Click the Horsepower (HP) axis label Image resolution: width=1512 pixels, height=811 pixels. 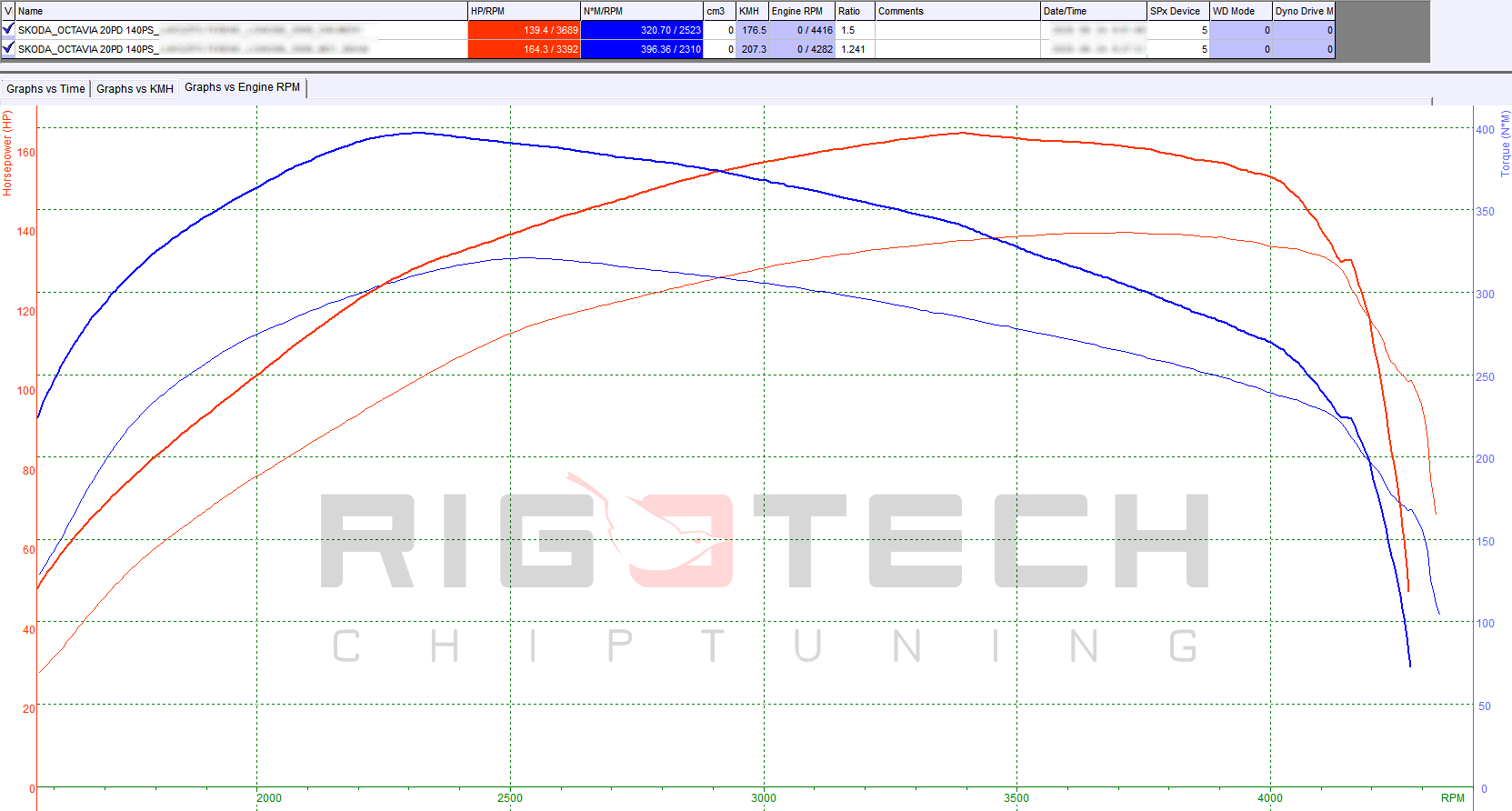[x=7, y=154]
